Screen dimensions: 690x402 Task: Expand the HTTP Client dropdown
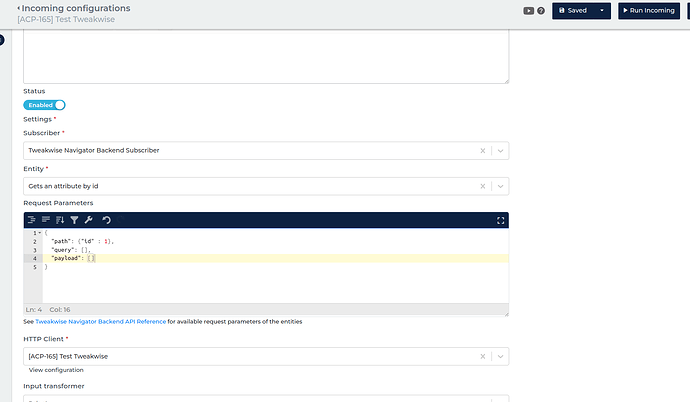[x=500, y=356]
